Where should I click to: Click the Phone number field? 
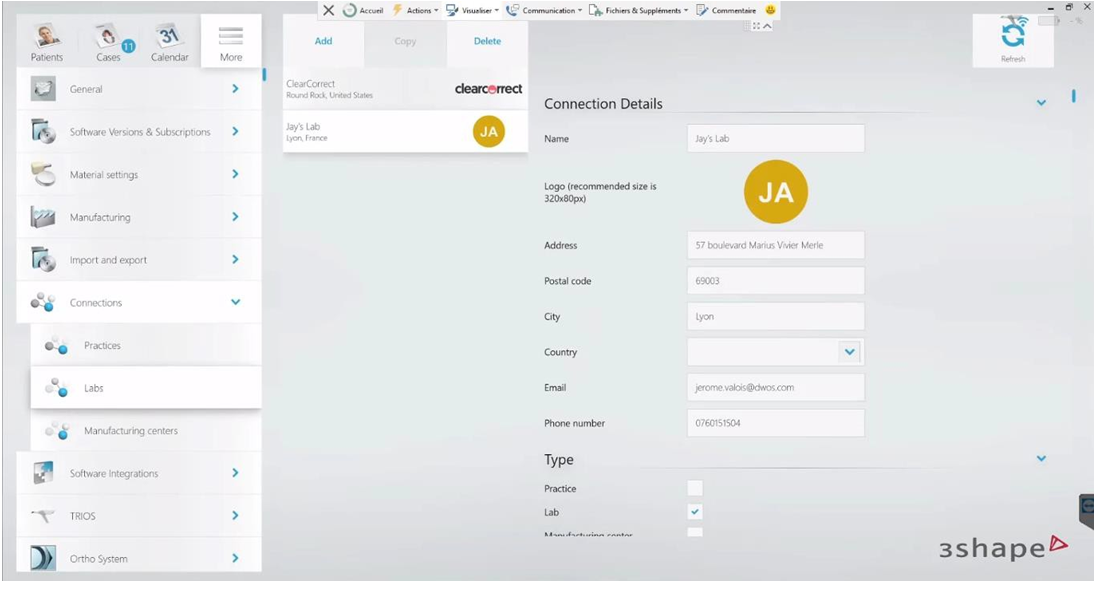pos(776,423)
